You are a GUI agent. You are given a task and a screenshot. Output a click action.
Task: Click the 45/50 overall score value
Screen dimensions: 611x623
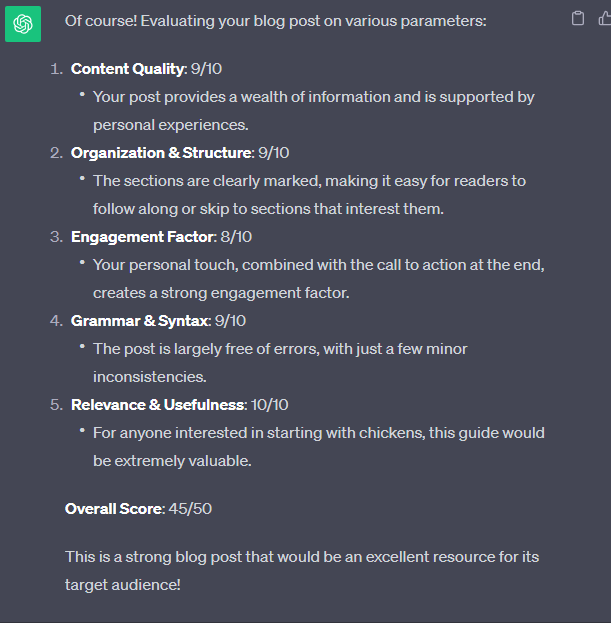point(190,509)
